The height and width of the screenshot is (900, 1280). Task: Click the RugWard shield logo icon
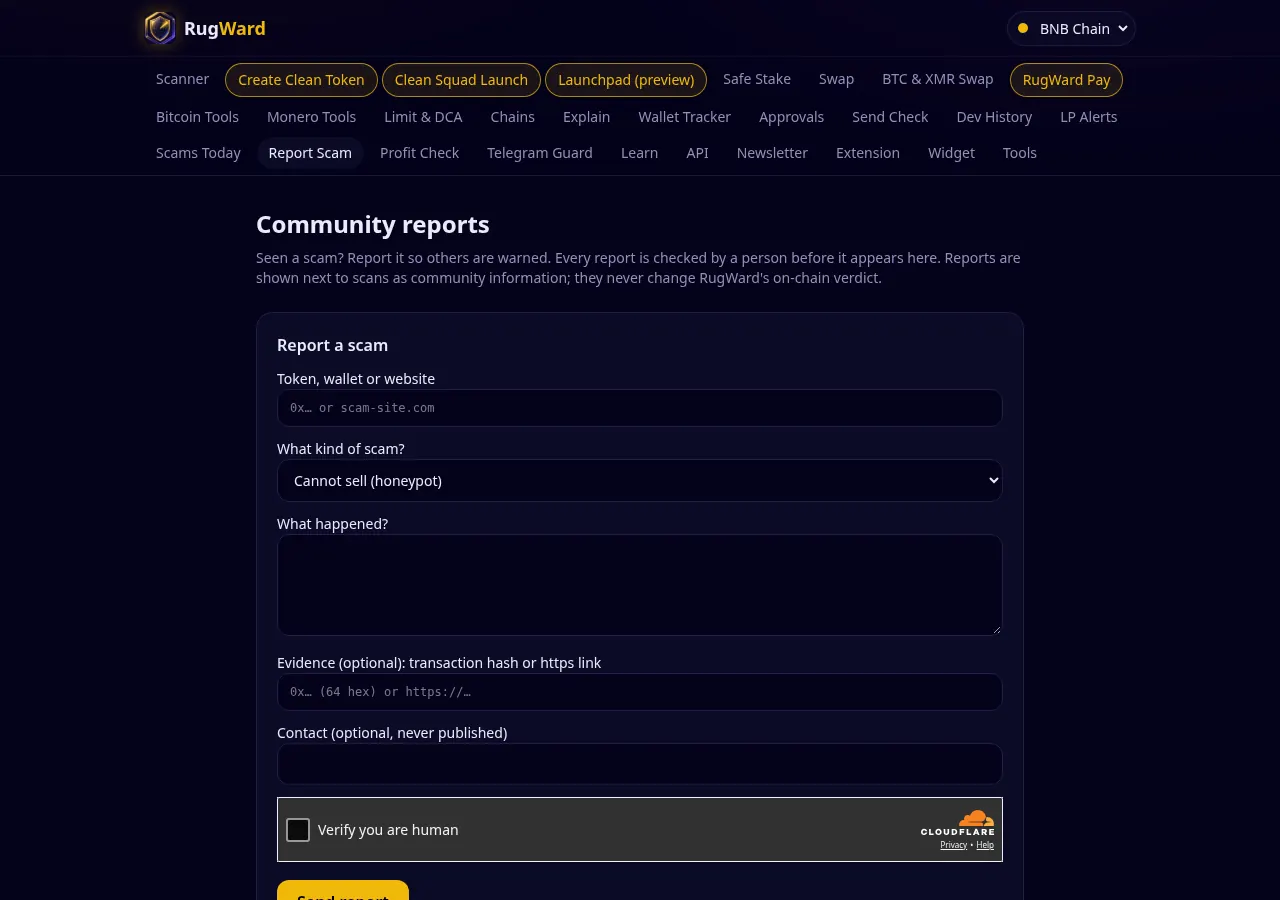click(160, 28)
